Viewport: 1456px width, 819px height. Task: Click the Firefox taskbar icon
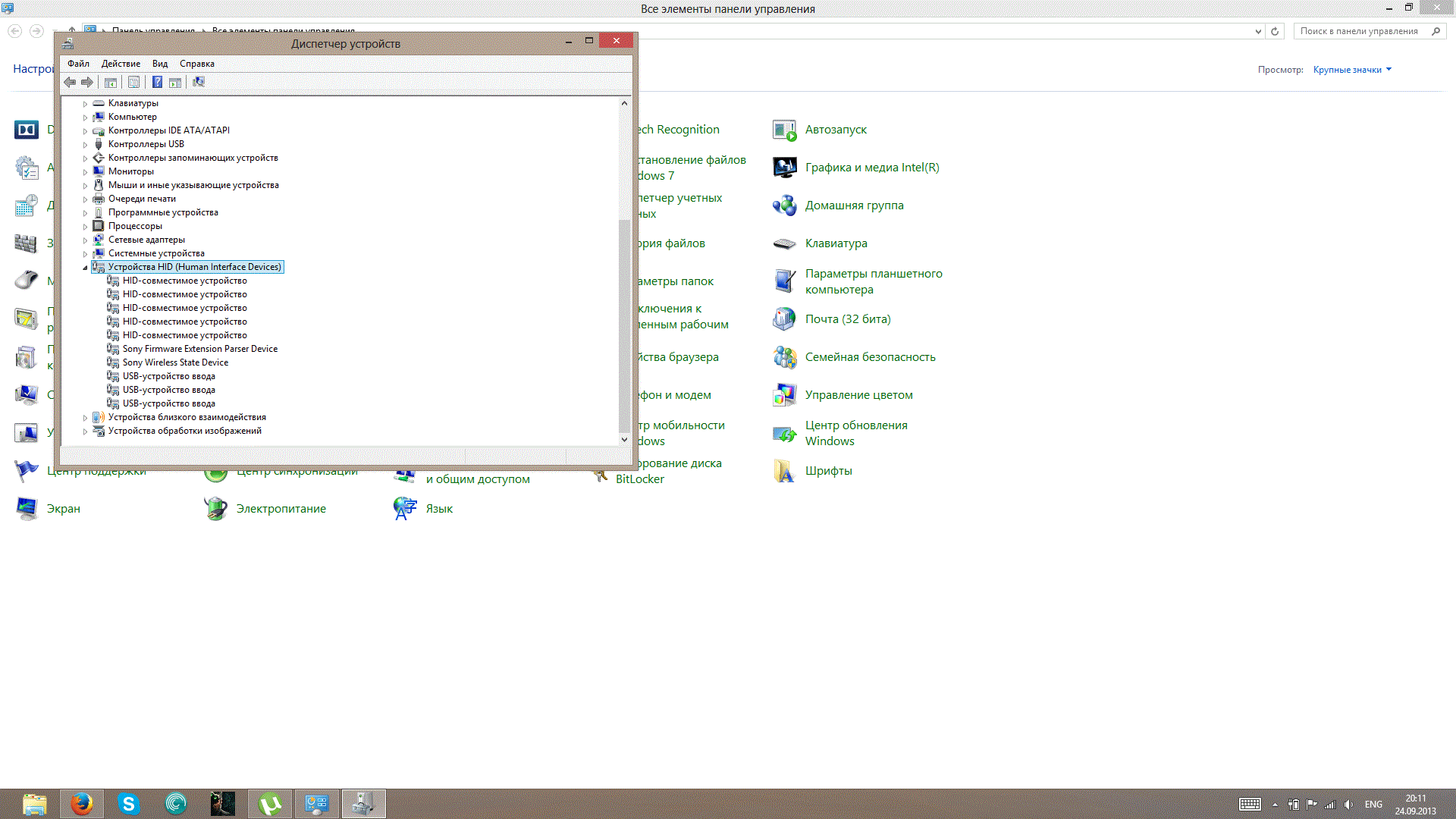[x=82, y=804]
